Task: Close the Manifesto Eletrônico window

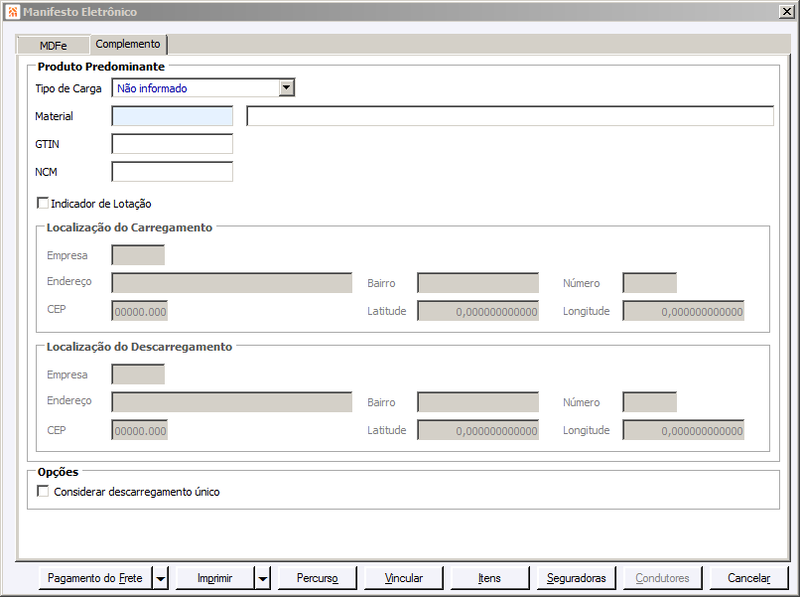Action: point(787,11)
